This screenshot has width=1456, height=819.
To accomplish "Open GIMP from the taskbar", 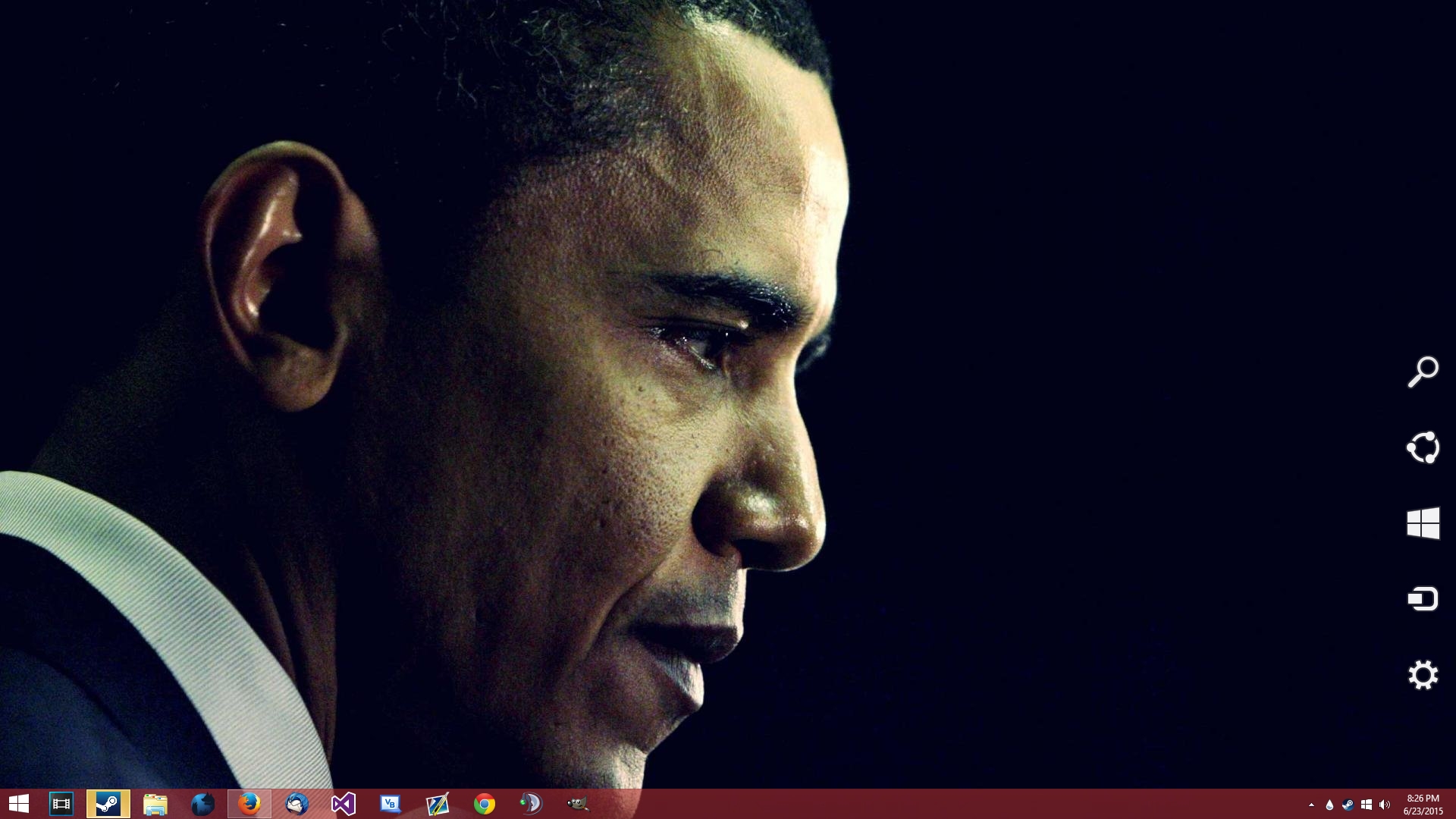I will coord(579,804).
